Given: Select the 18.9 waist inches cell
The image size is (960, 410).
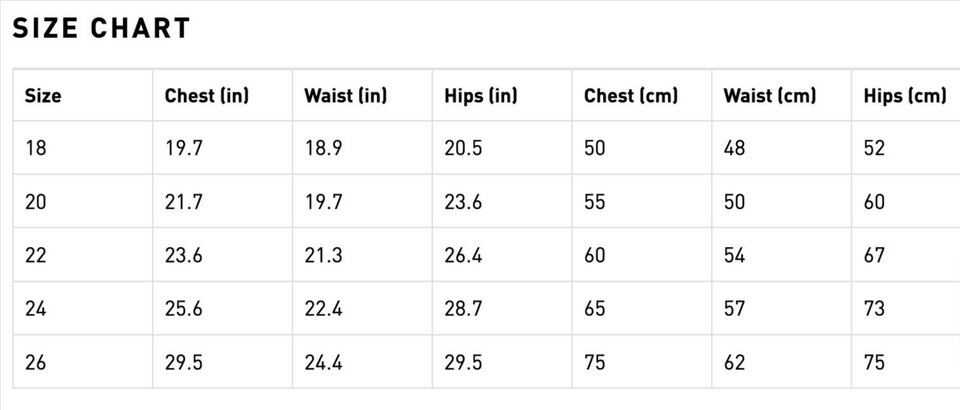Looking at the screenshot, I should [323, 149].
